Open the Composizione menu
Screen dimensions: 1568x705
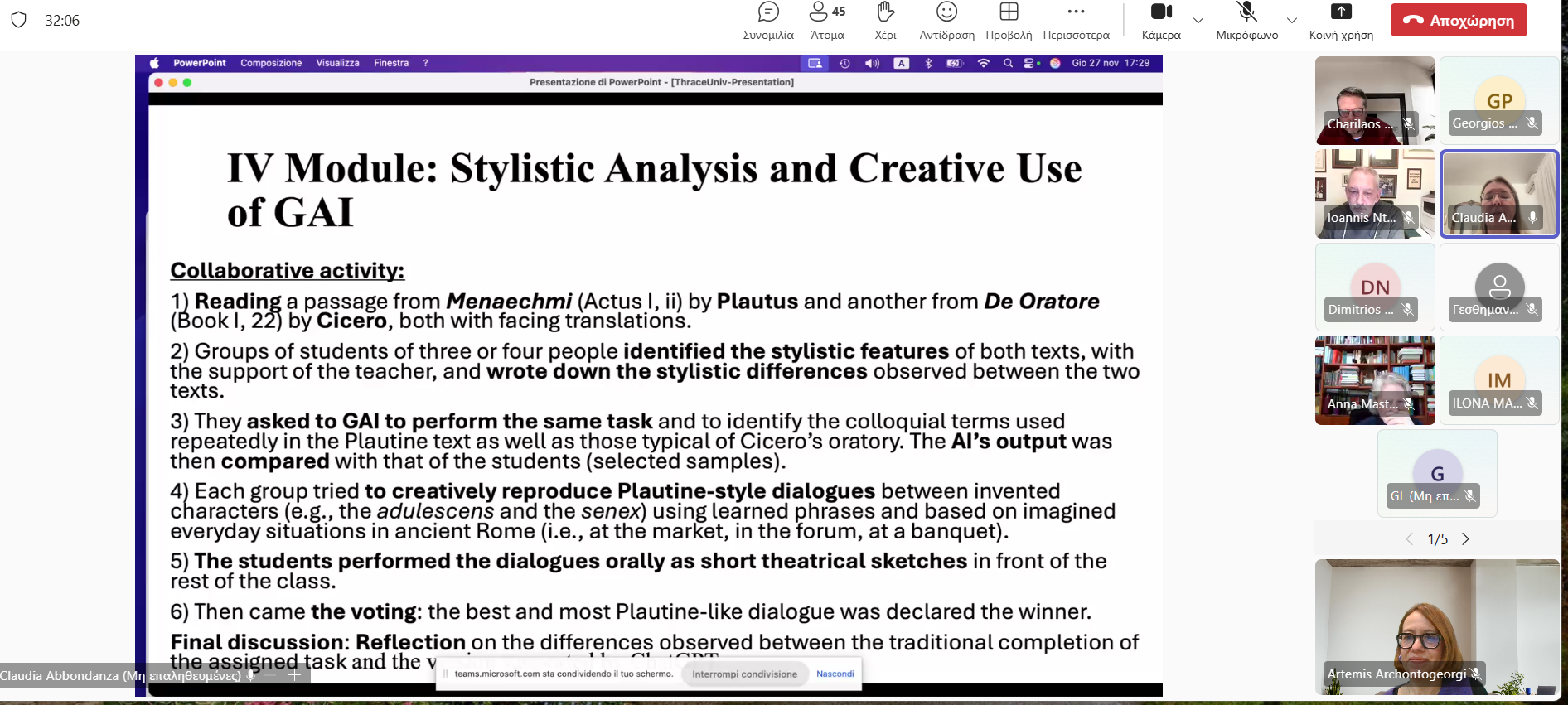[271, 63]
